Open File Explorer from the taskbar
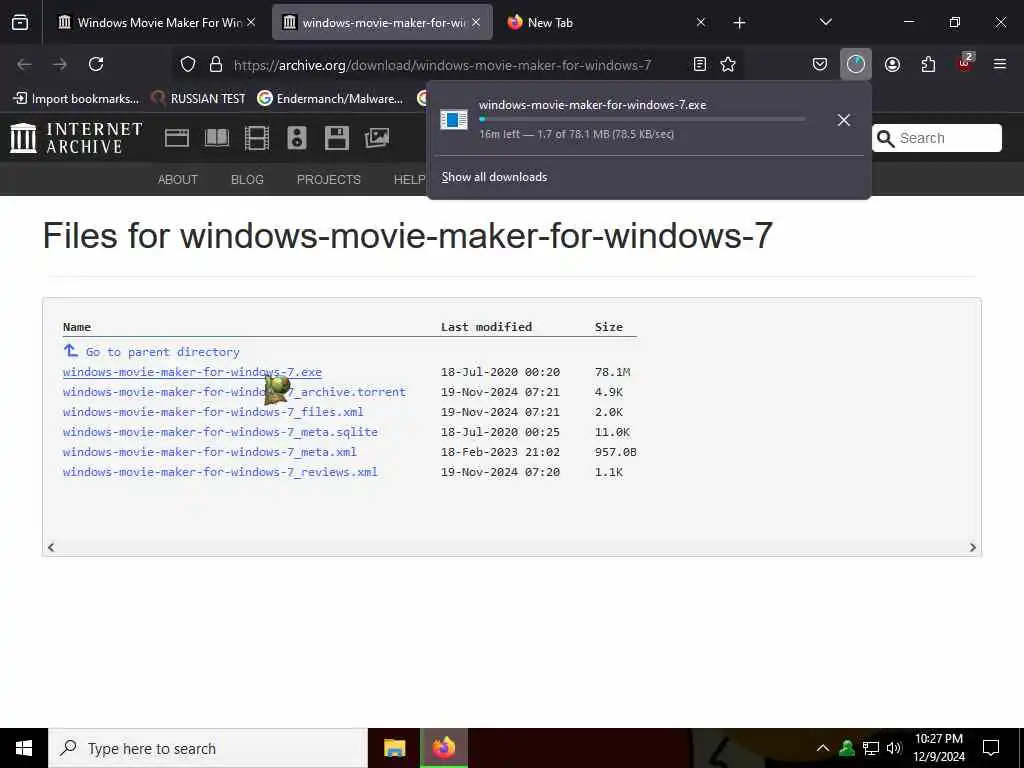Viewport: 1024px width, 768px height. click(394, 748)
